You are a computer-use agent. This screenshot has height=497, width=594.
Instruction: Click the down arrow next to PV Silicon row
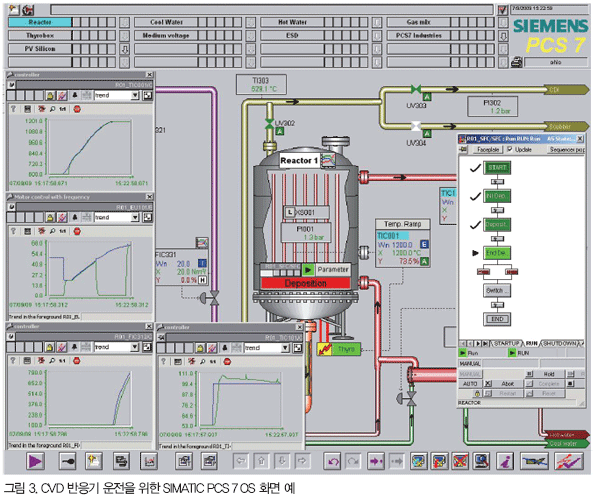point(124,49)
